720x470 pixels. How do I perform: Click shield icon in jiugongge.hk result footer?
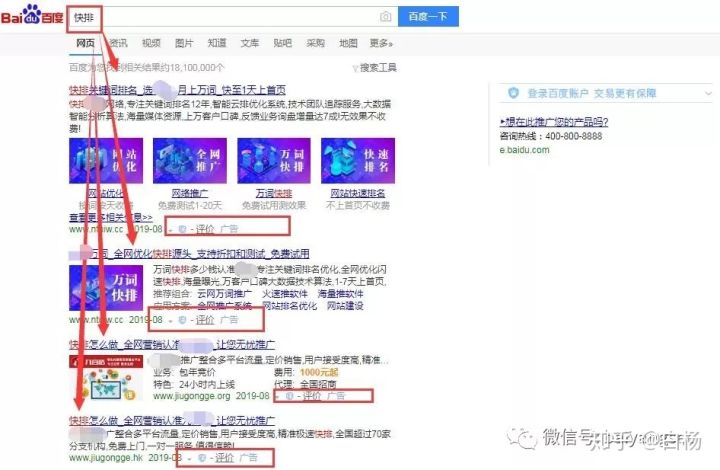click(x=203, y=457)
